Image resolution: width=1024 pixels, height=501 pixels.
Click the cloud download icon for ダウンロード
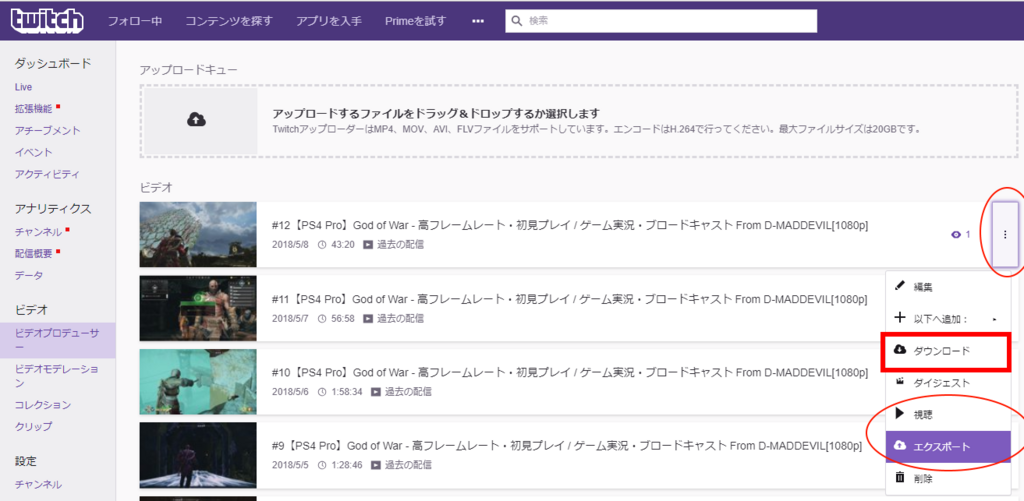click(x=899, y=350)
